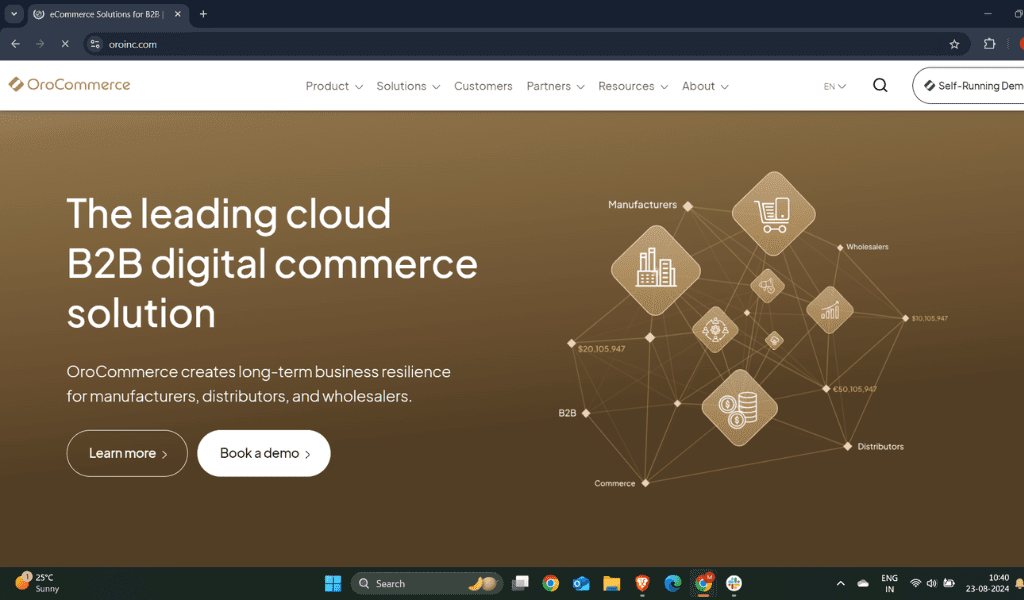Click the browser forward arrow
Image resolution: width=1024 pixels, height=600 pixels.
tap(40, 44)
